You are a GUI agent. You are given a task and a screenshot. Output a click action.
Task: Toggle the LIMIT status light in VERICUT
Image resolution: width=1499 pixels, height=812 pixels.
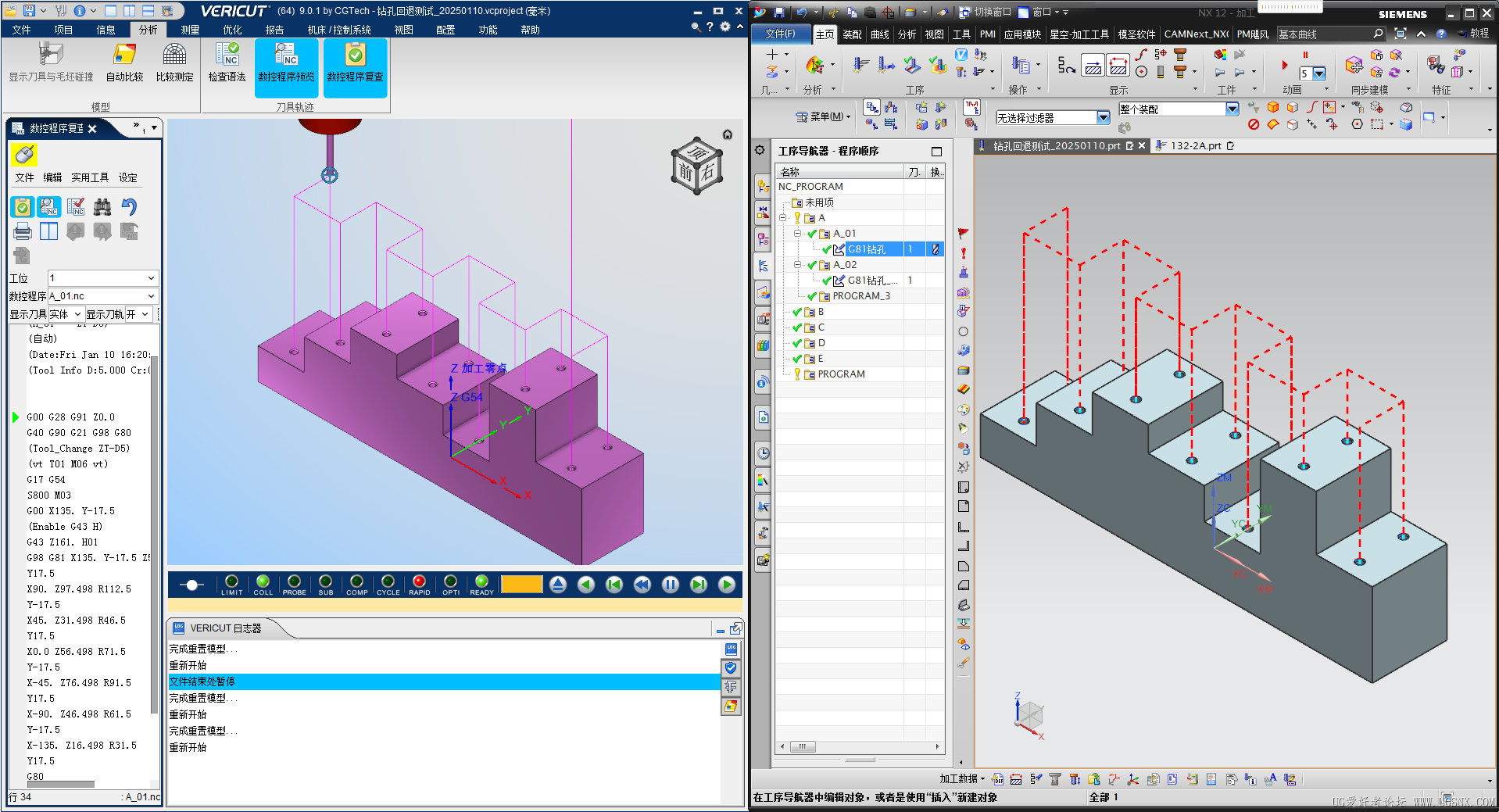coord(232,581)
